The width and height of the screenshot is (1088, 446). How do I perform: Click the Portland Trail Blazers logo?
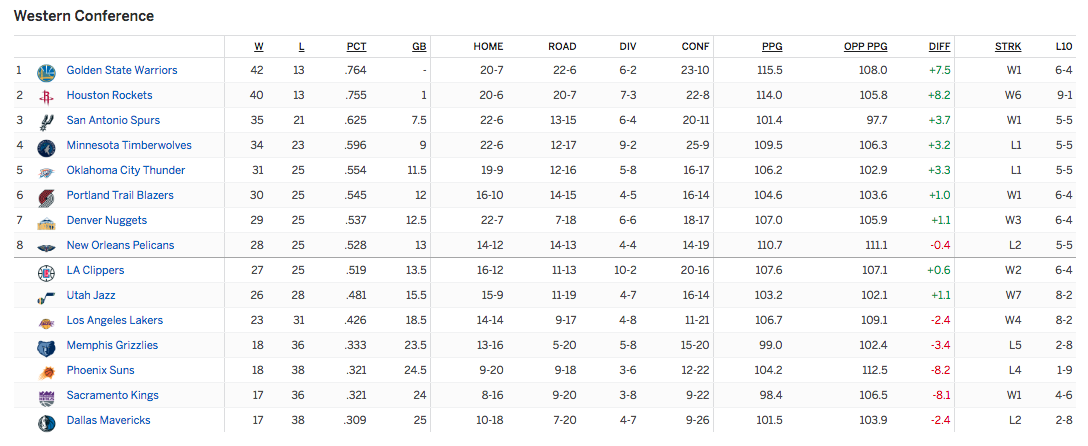coord(46,196)
